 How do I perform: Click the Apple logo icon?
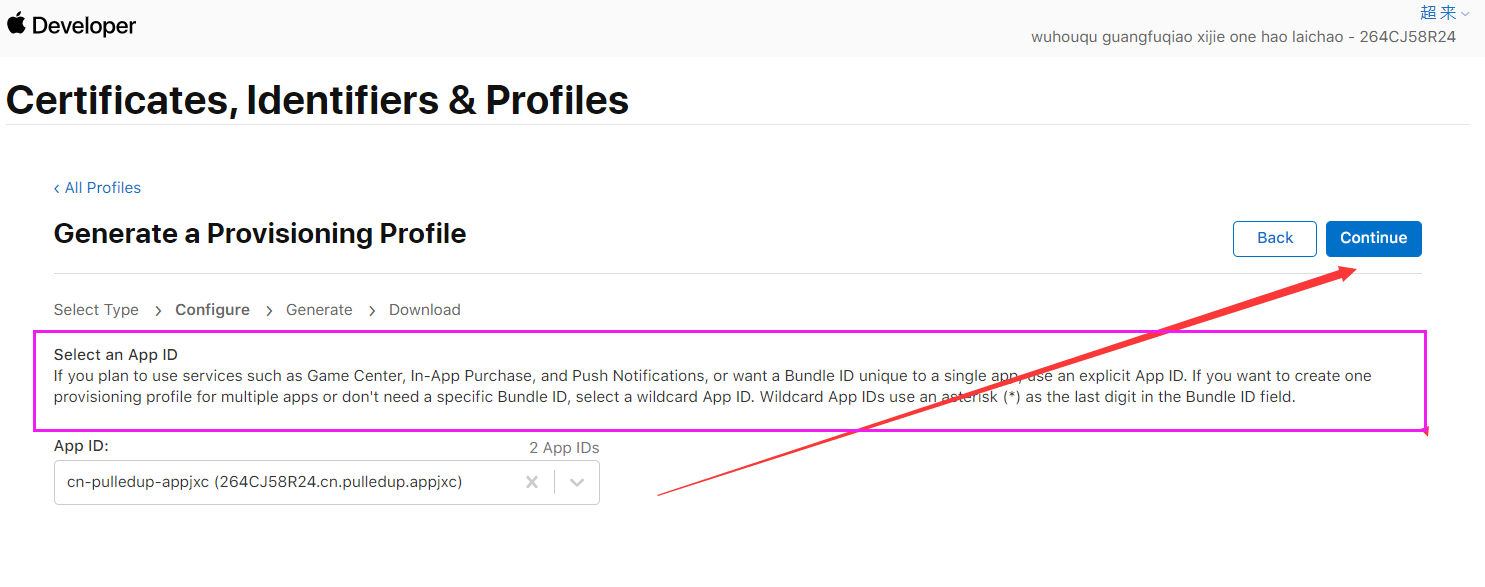coord(15,23)
